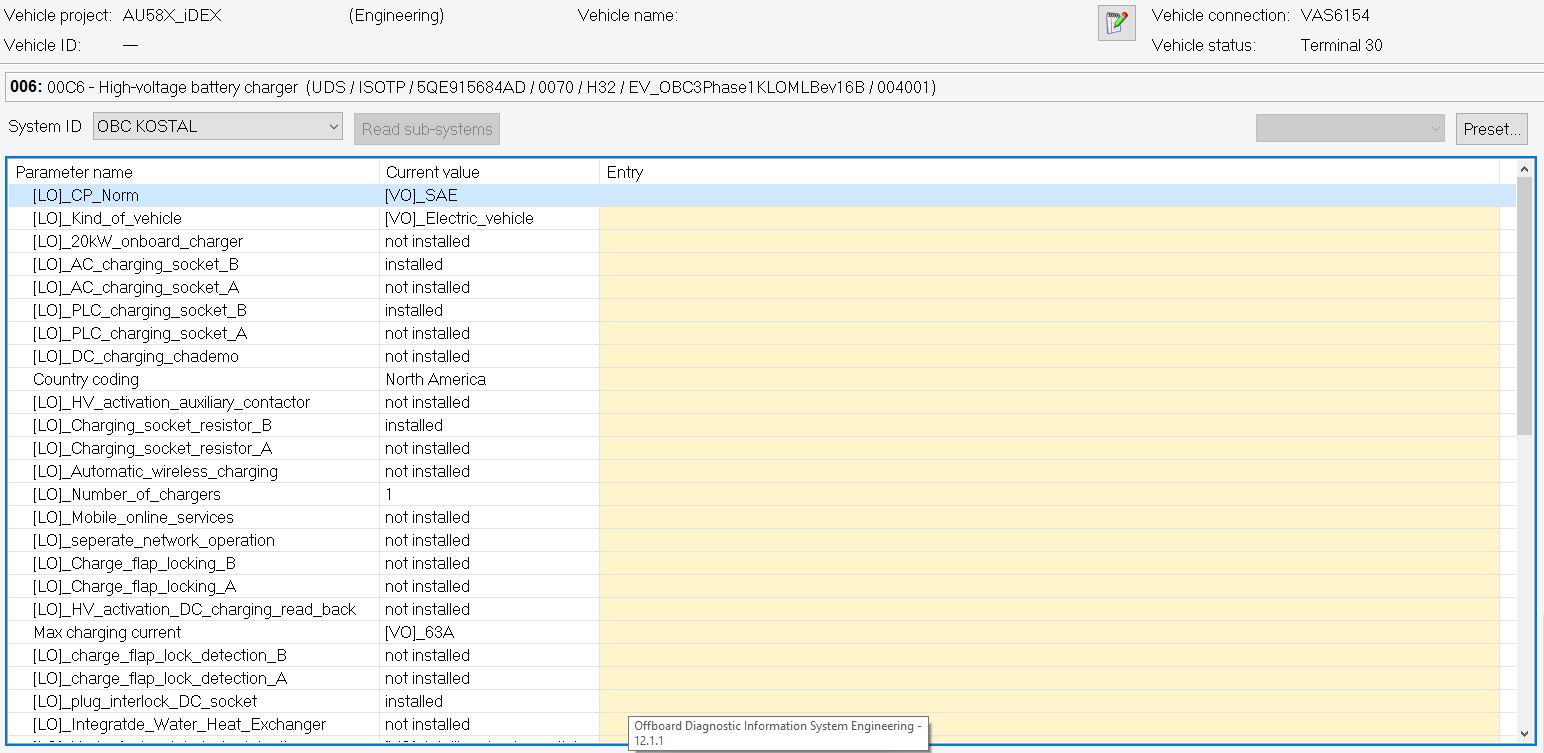Click the Entry cell for [LO]_Kind_of_vehicle
This screenshot has height=753, width=1544.
(x=1048, y=218)
